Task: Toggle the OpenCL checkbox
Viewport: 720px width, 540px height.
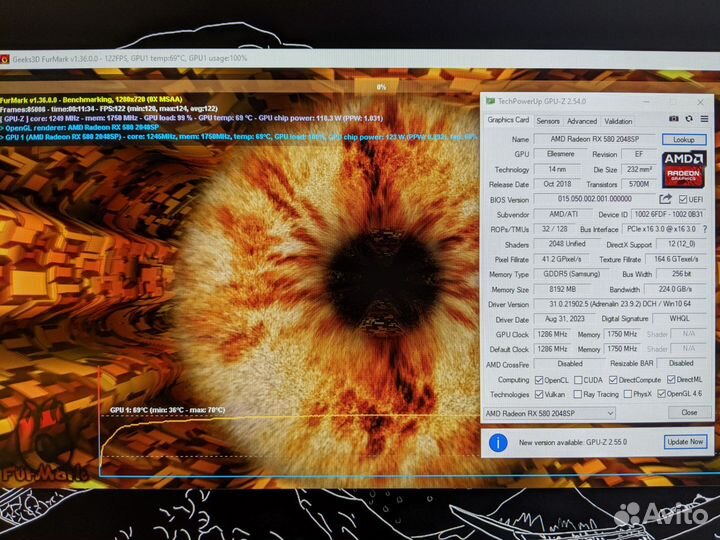Action: click(539, 380)
